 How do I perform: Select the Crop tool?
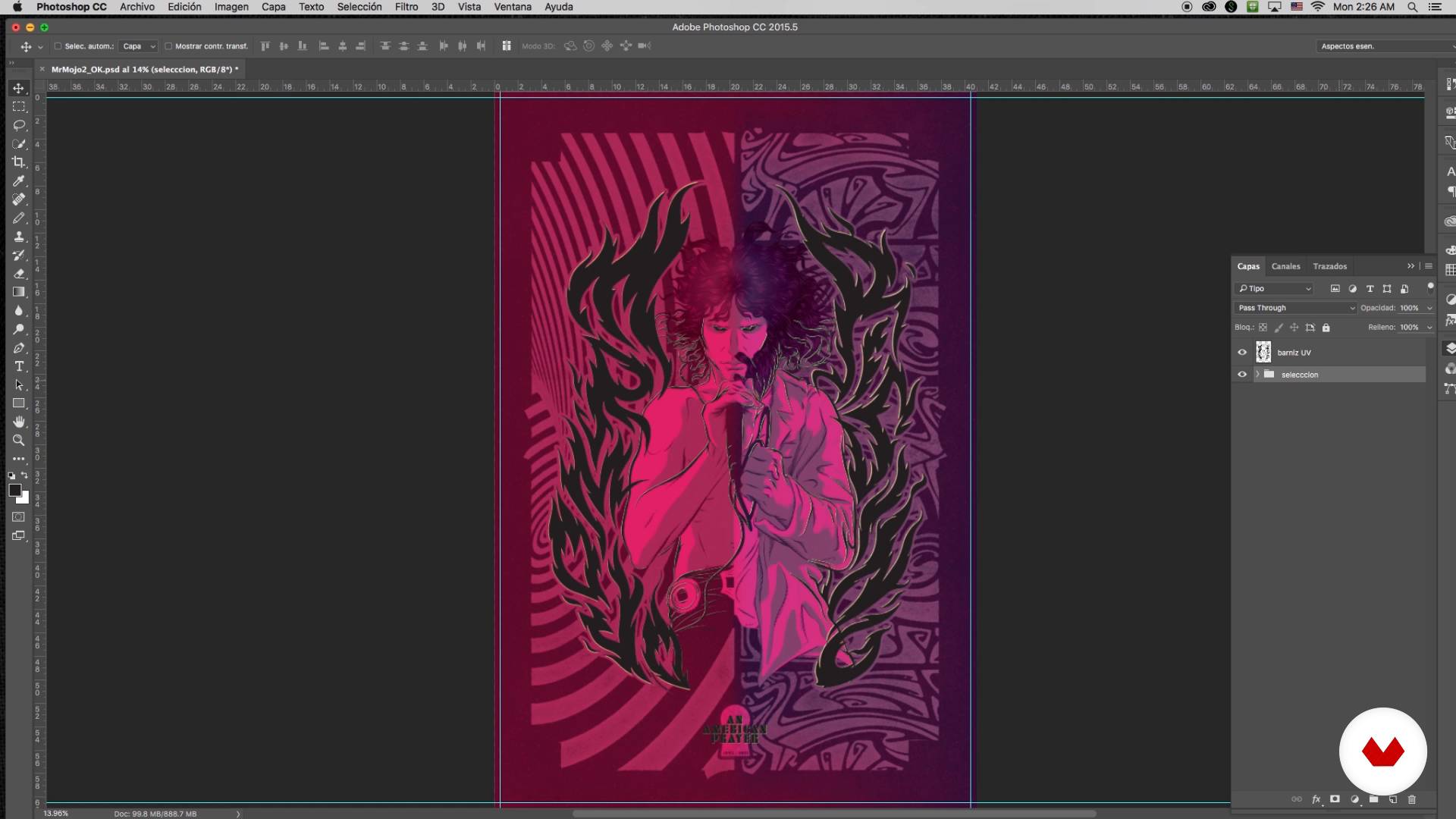click(19, 162)
